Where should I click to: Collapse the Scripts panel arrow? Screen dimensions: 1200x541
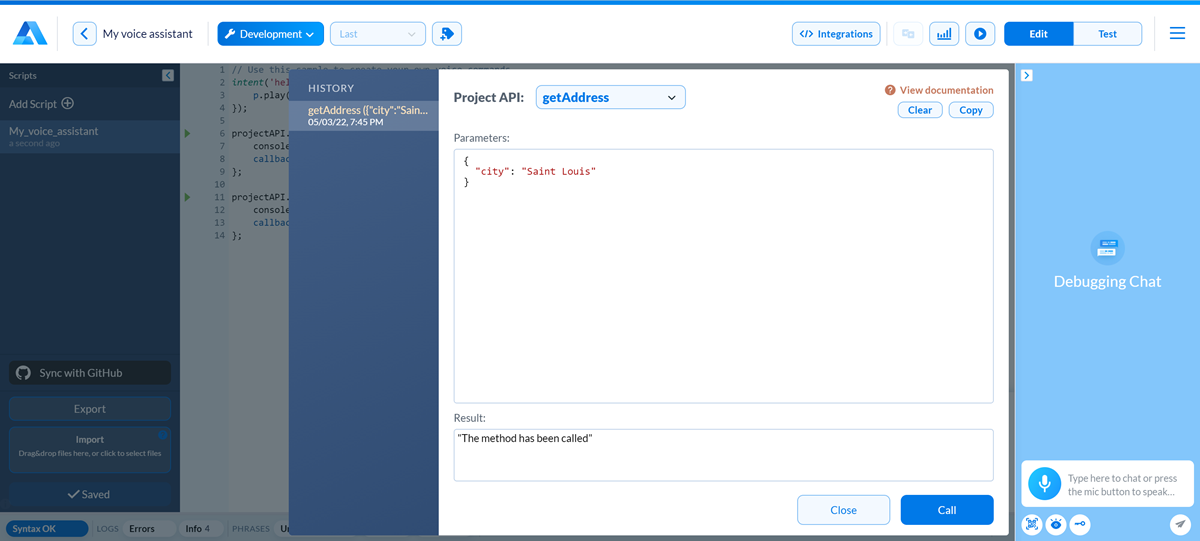click(168, 75)
